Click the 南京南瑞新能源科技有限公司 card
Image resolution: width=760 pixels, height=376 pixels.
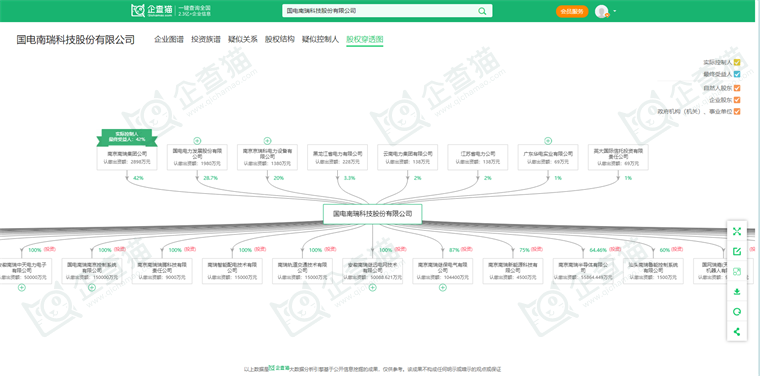click(x=513, y=271)
